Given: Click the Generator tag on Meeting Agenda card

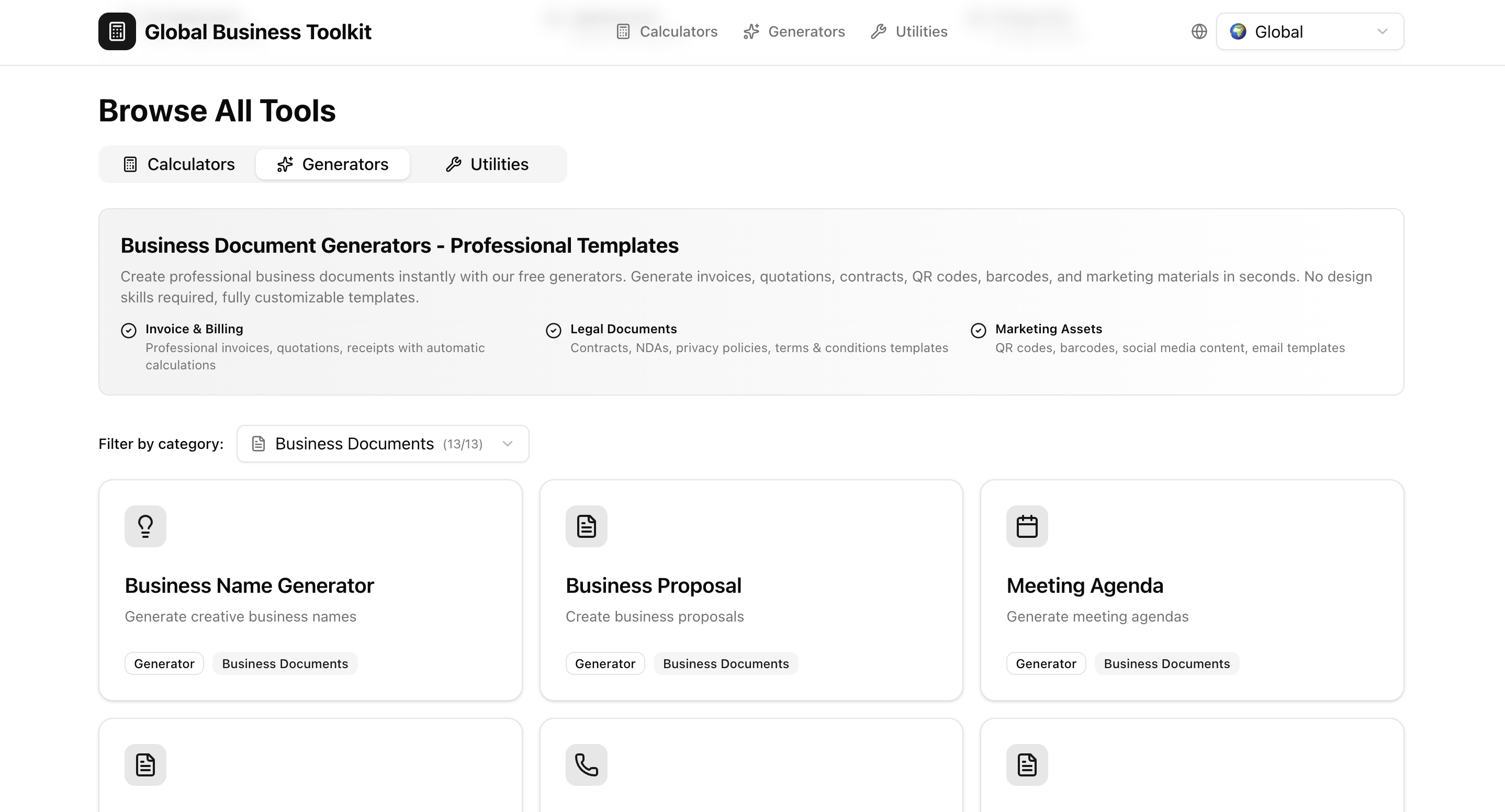Looking at the screenshot, I should [1045, 663].
